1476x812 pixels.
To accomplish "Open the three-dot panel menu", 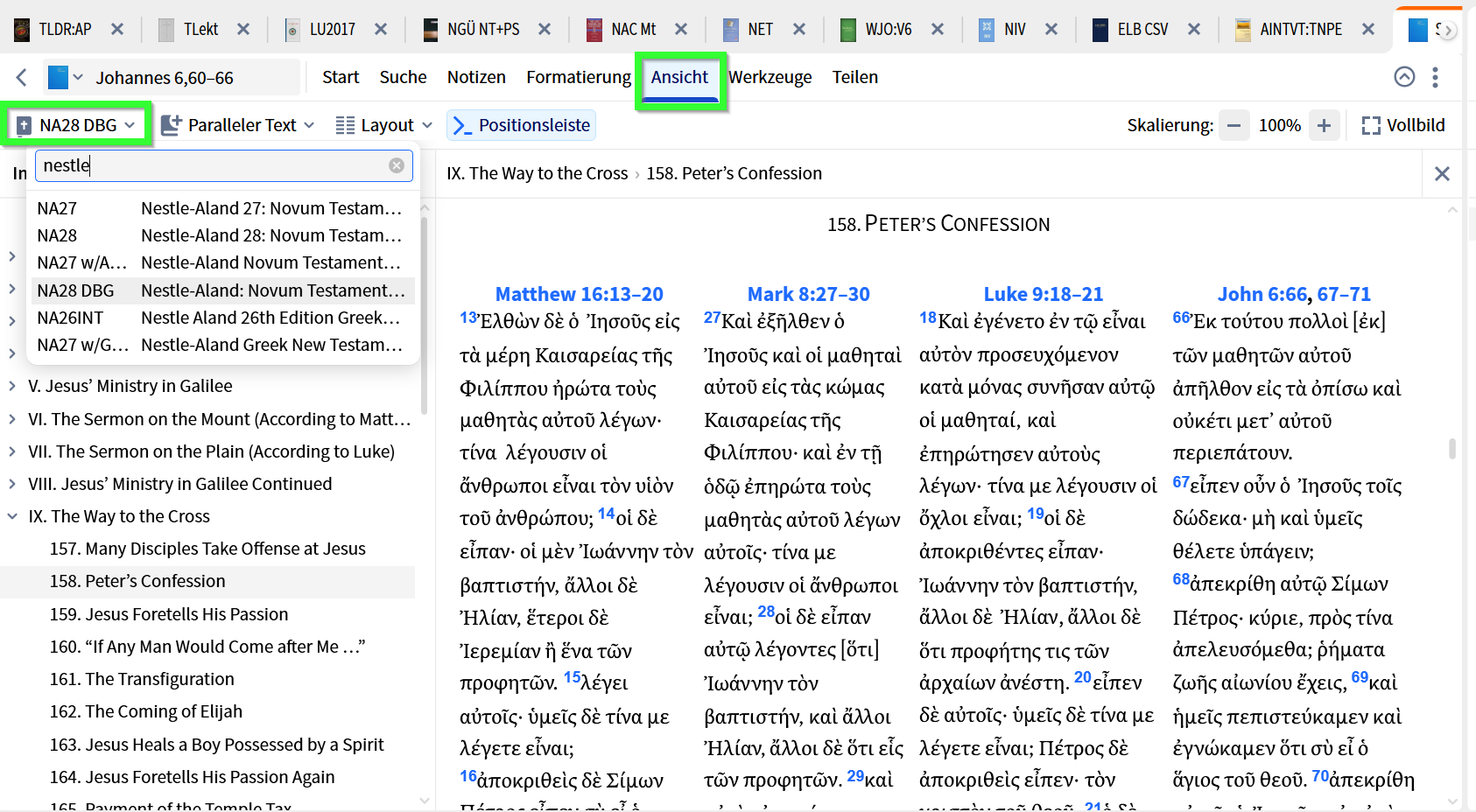I will click(x=1435, y=77).
